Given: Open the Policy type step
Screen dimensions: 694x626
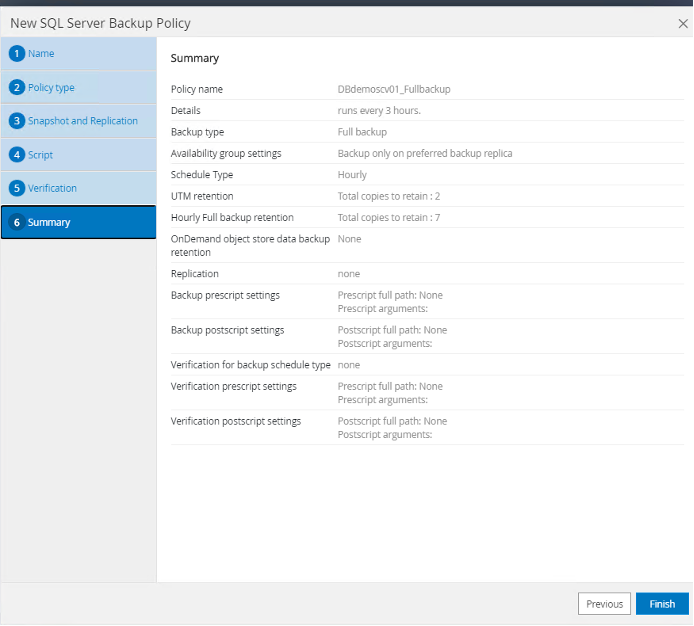Looking at the screenshot, I should pyautogui.click(x=51, y=87).
